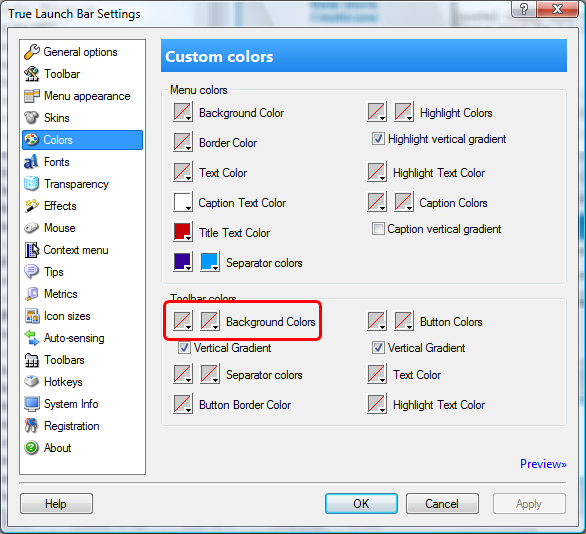Toggle Vertical Gradient under Background Colors
586x534 pixels.
[x=184, y=348]
